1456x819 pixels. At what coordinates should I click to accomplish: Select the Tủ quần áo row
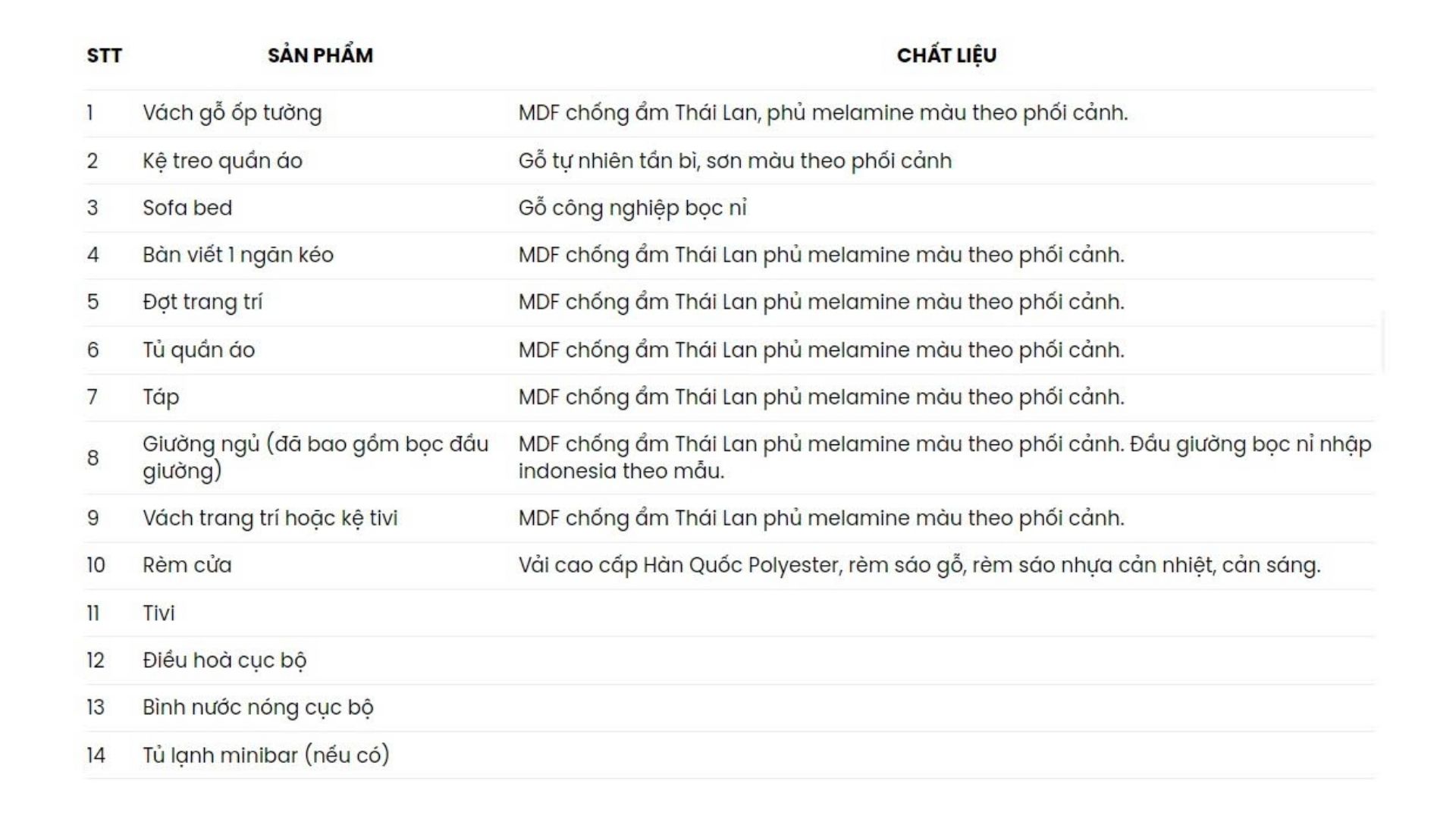(x=730, y=350)
